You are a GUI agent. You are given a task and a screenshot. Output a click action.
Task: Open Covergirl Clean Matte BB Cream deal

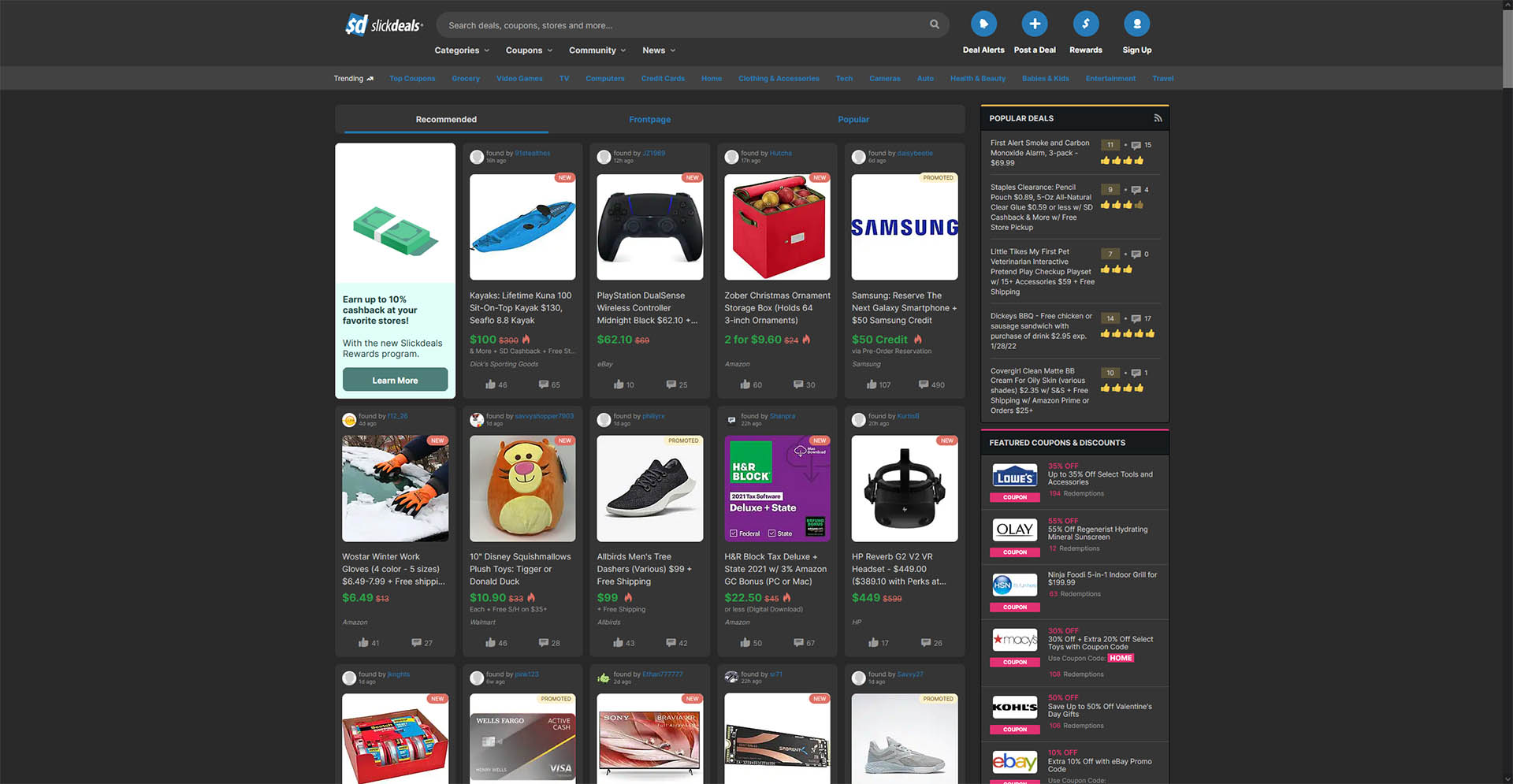pyautogui.click(x=1040, y=390)
